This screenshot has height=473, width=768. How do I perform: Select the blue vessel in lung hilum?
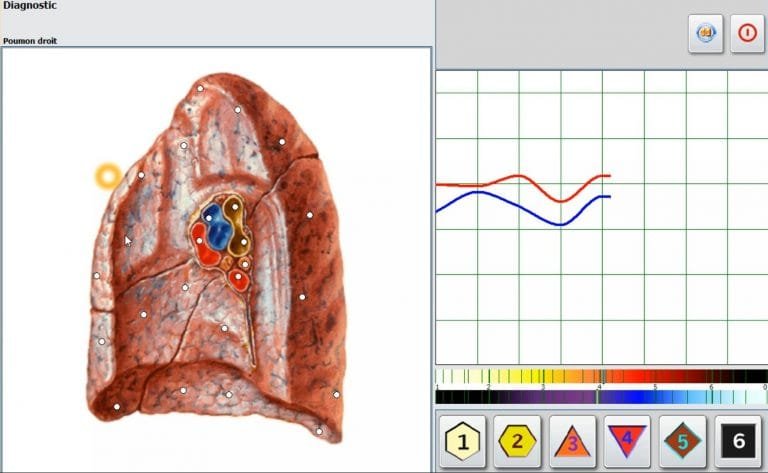217,224
